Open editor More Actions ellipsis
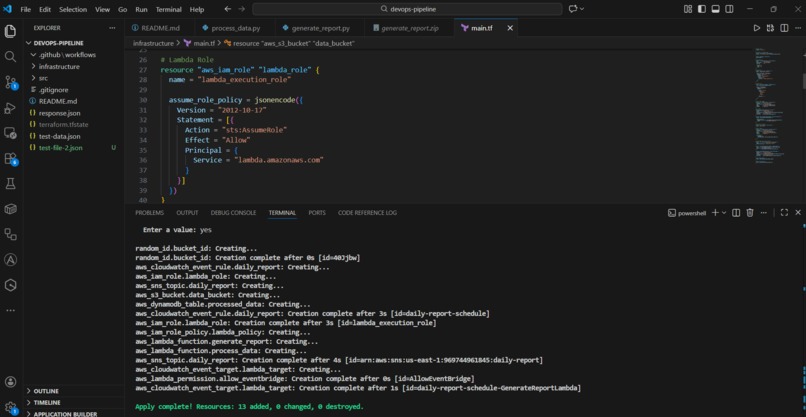Viewport: 806px width, 417px height. coord(797,28)
